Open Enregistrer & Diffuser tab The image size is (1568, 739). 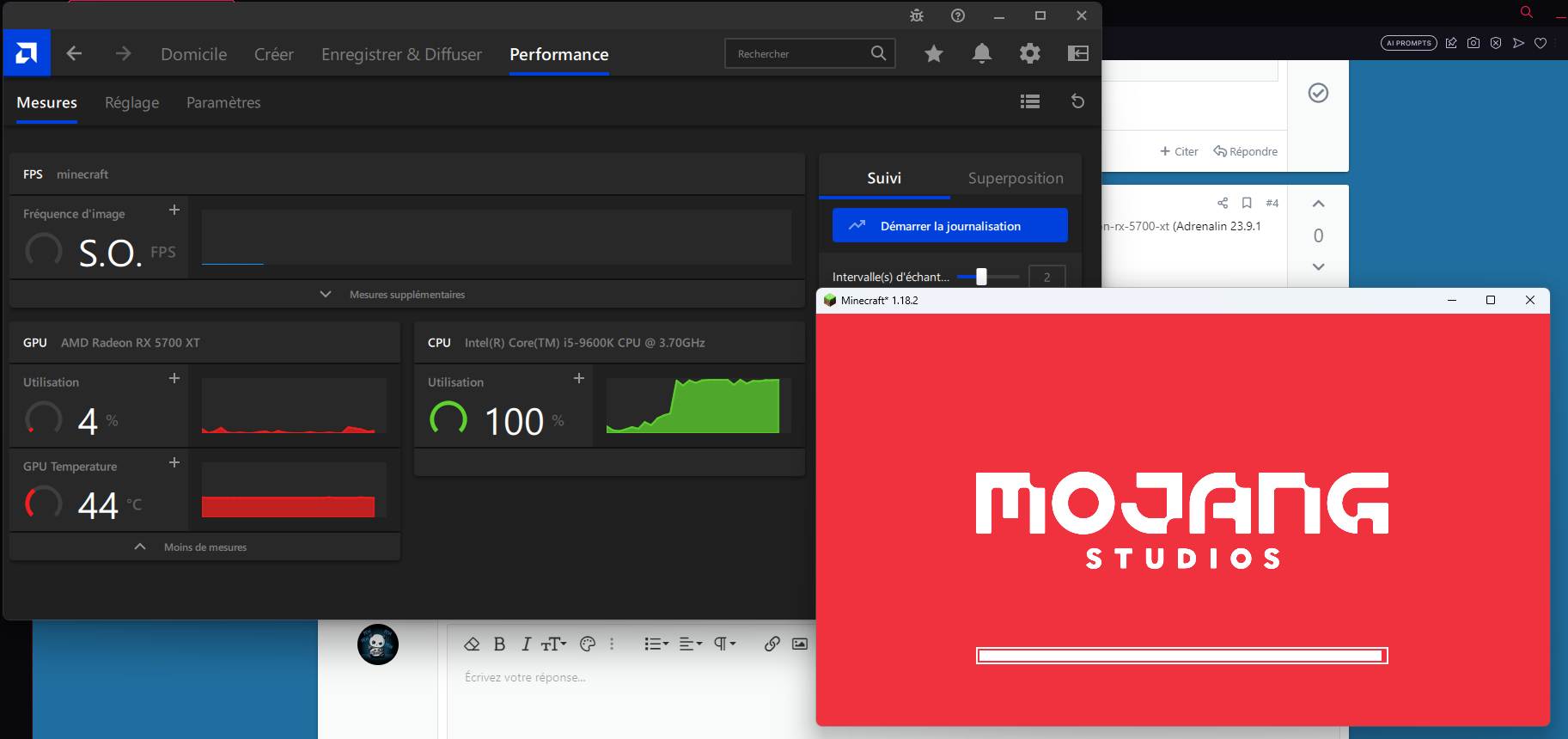tap(401, 54)
